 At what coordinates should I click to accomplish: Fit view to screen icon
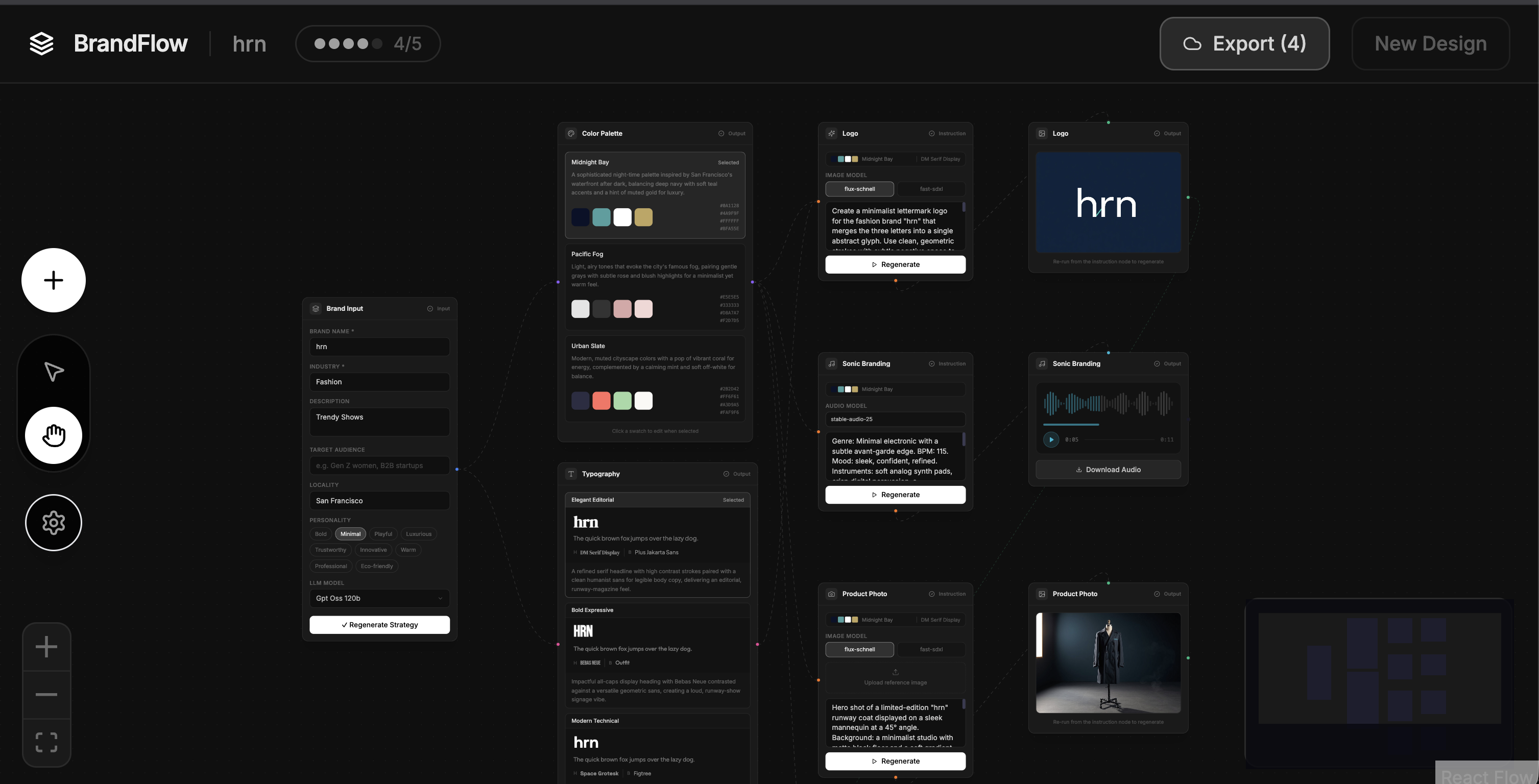[46, 742]
